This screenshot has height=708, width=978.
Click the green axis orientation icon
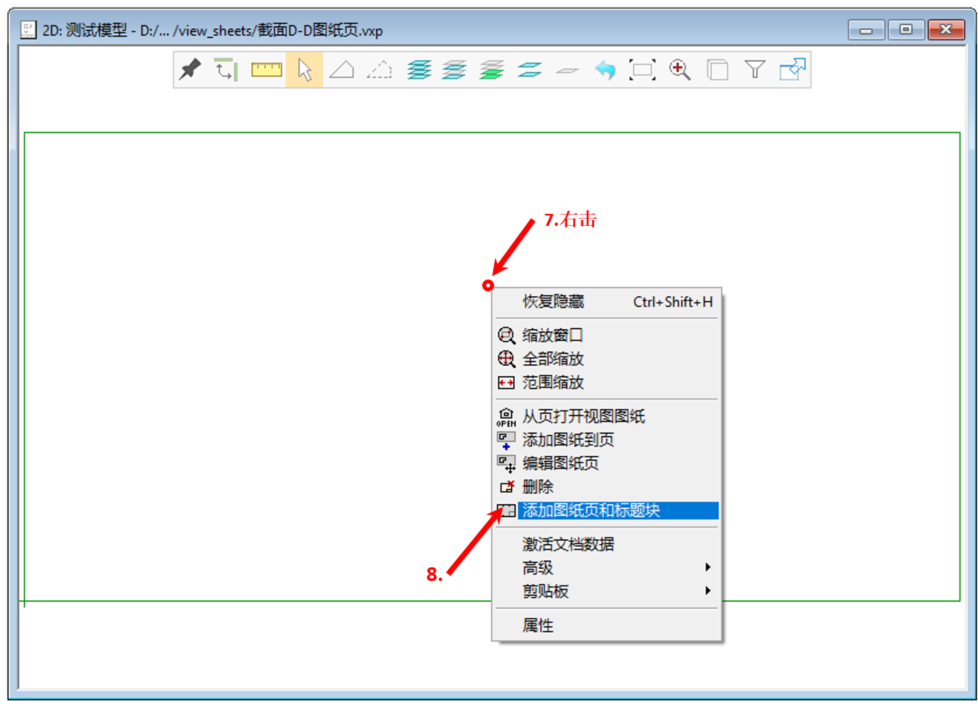[x=226, y=69]
